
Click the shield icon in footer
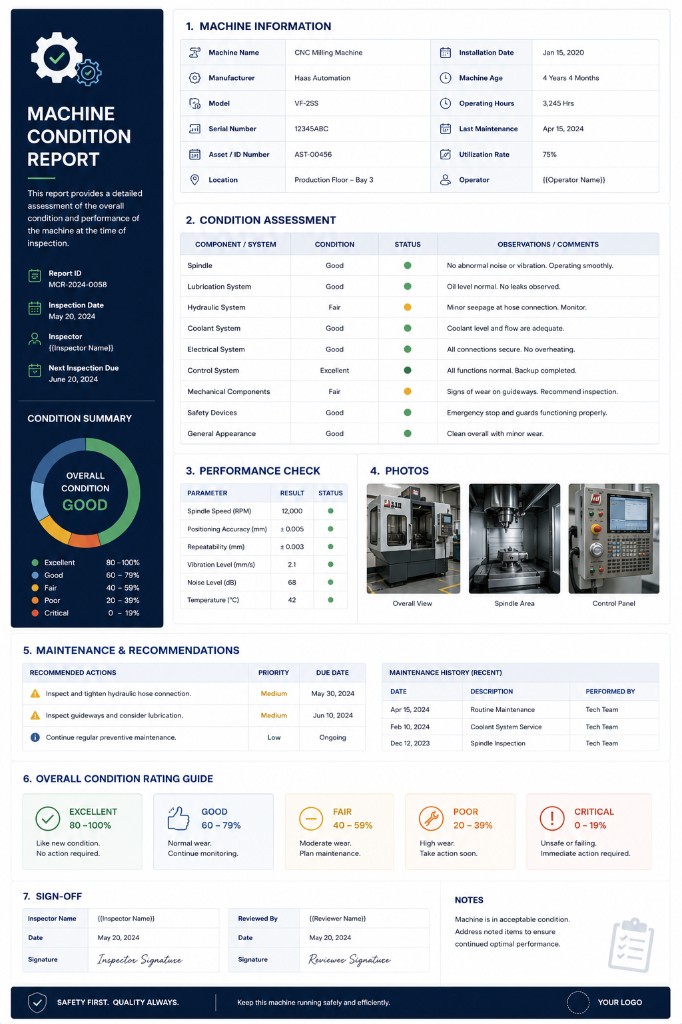[37, 1002]
